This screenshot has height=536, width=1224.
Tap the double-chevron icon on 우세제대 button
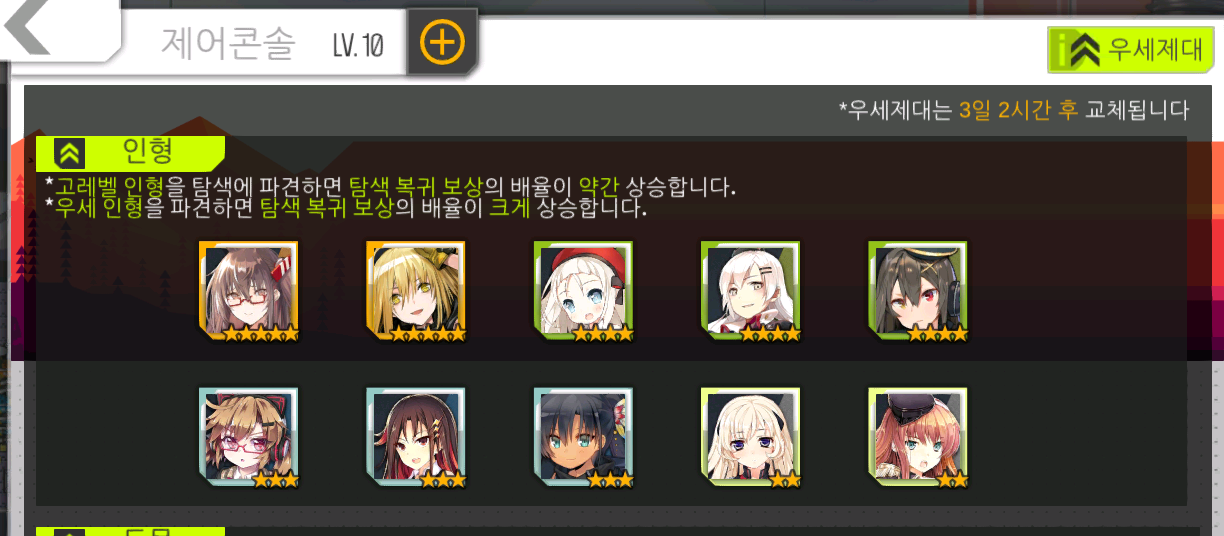coord(1084,50)
